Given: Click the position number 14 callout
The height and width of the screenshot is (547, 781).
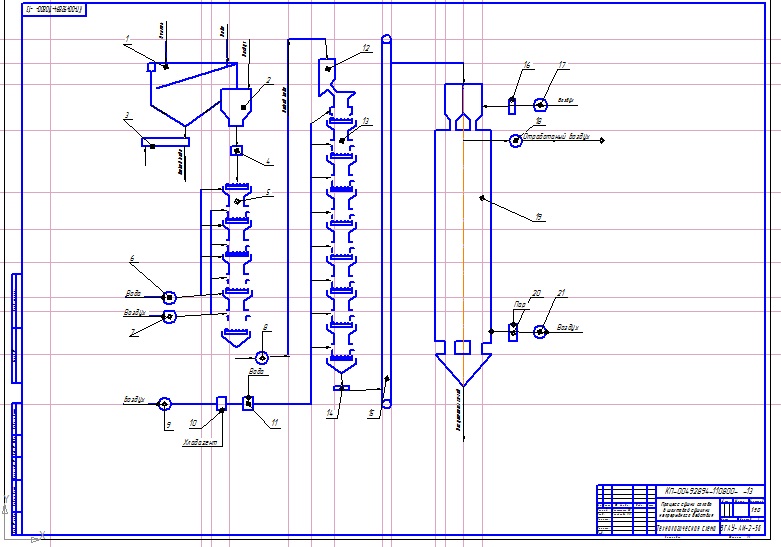Looking at the screenshot, I should 330,413.
